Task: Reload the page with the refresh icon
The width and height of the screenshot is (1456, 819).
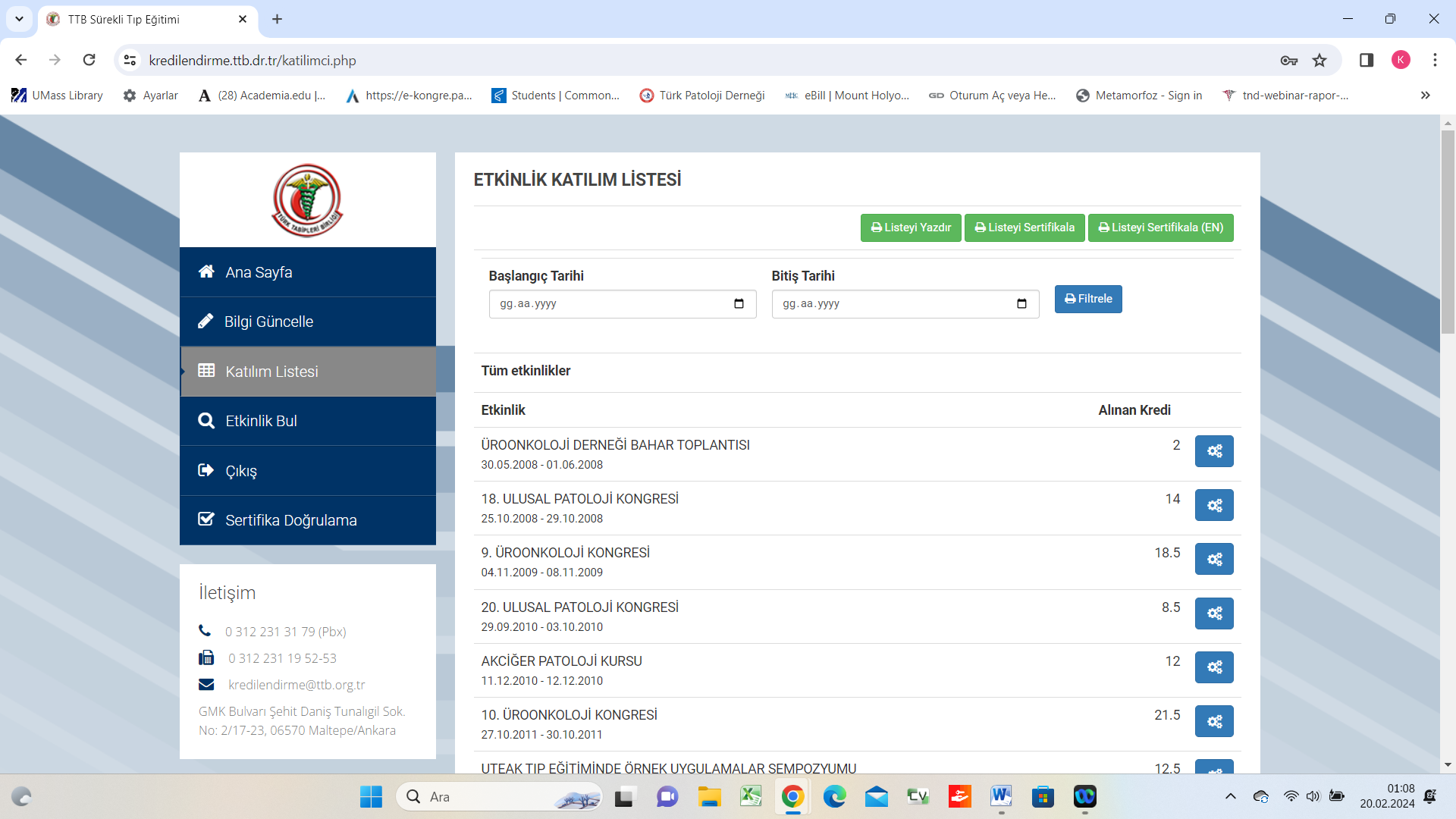Action: click(89, 61)
